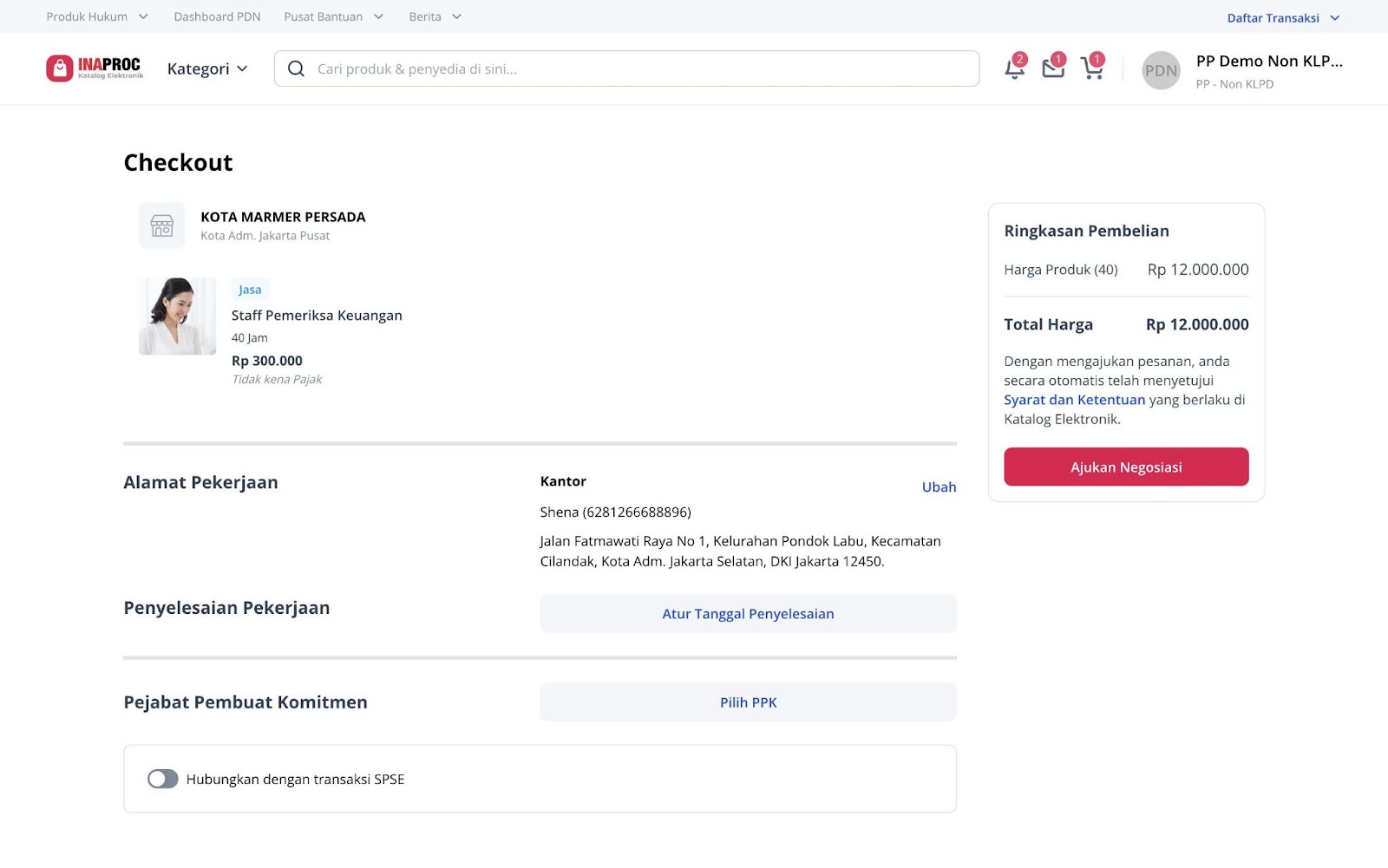This screenshot has height=868, width=1388.
Task: Click the PDN profile avatar
Action: [x=1161, y=70]
